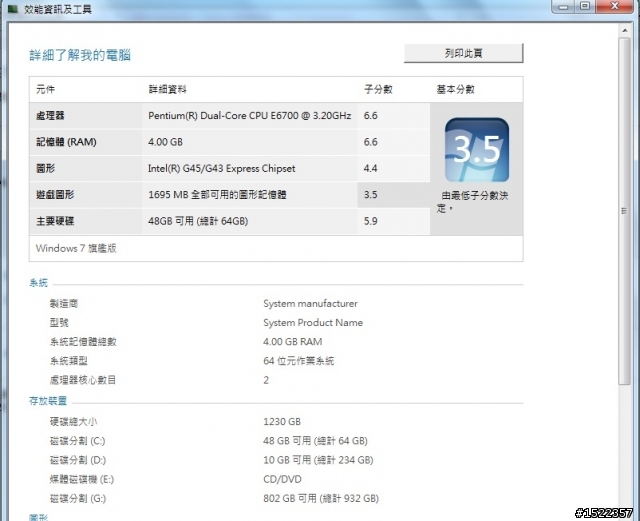Image resolution: width=640 pixels, height=521 pixels.
Task: Click the 列印此頁 print button
Action: click(463, 53)
